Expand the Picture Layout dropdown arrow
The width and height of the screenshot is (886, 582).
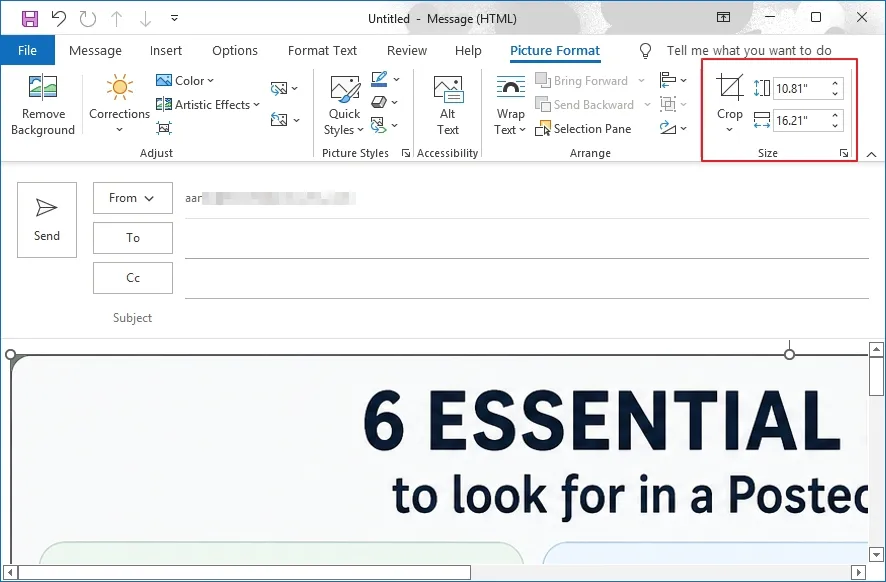tap(394, 125)
